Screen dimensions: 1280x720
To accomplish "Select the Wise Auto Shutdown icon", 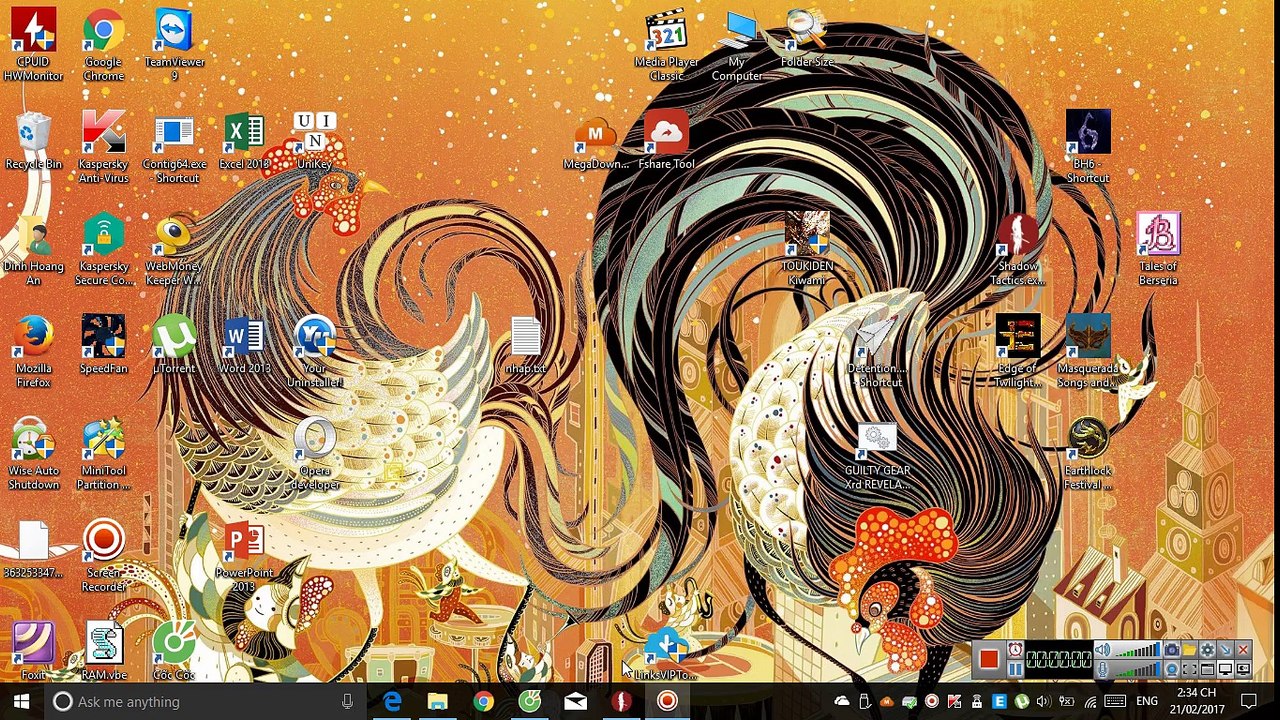I will 33,454.
